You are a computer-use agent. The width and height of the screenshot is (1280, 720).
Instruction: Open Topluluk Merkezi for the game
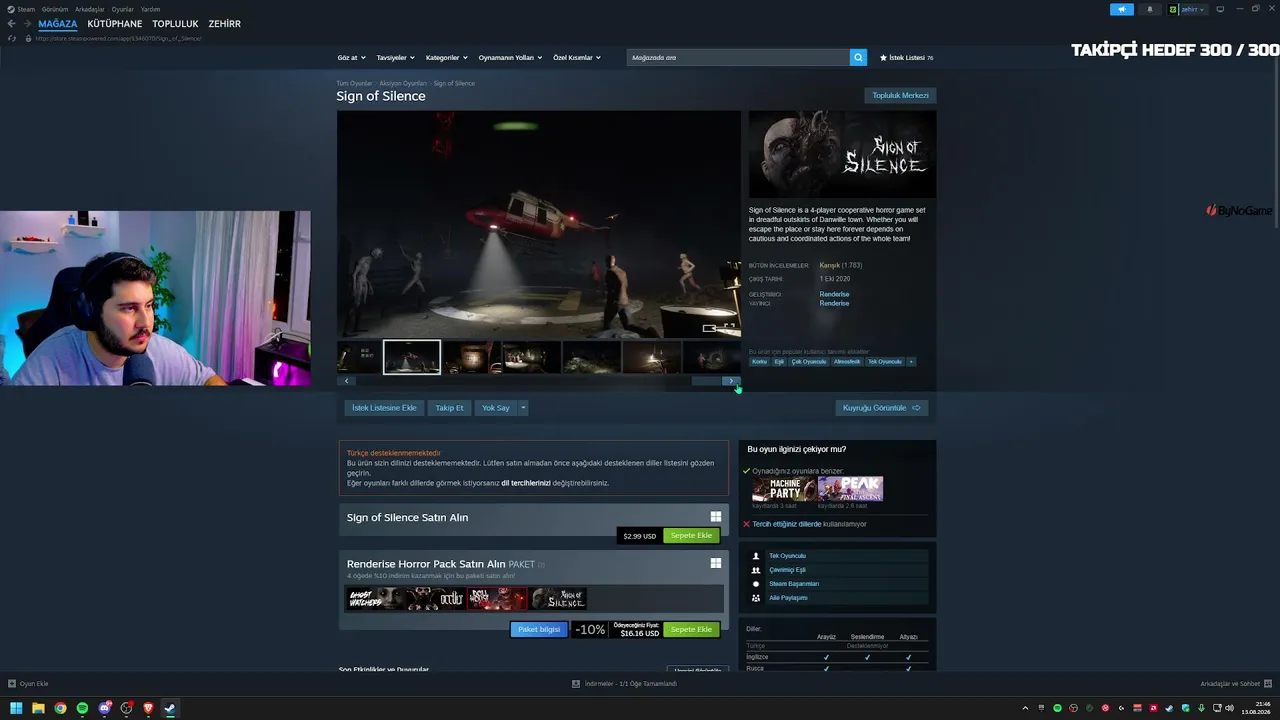(900, 96)
